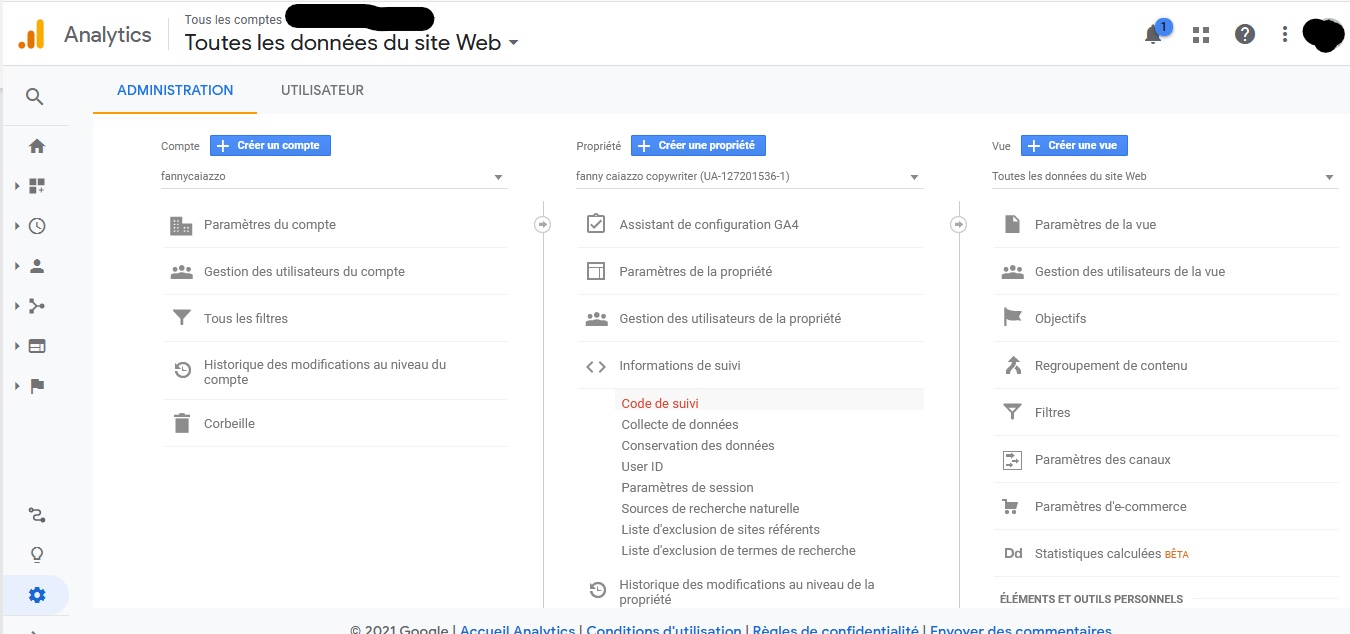Open the Realtime clock icon

37,226
